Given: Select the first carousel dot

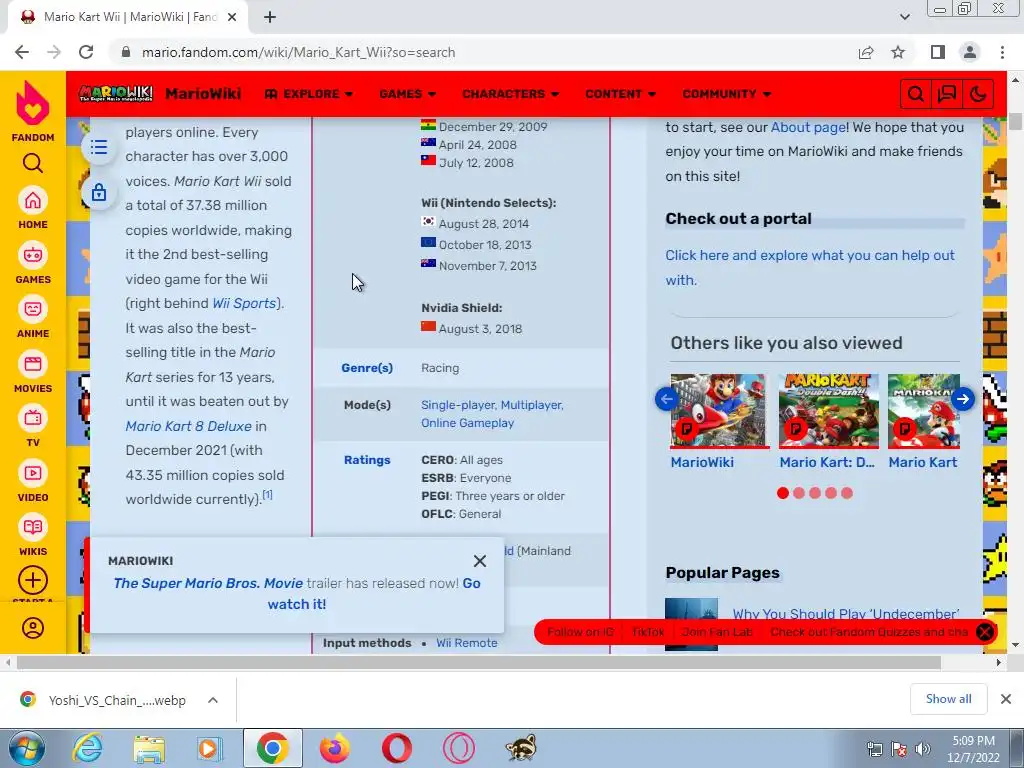Looking at the screenshot, I should (782, 493).
